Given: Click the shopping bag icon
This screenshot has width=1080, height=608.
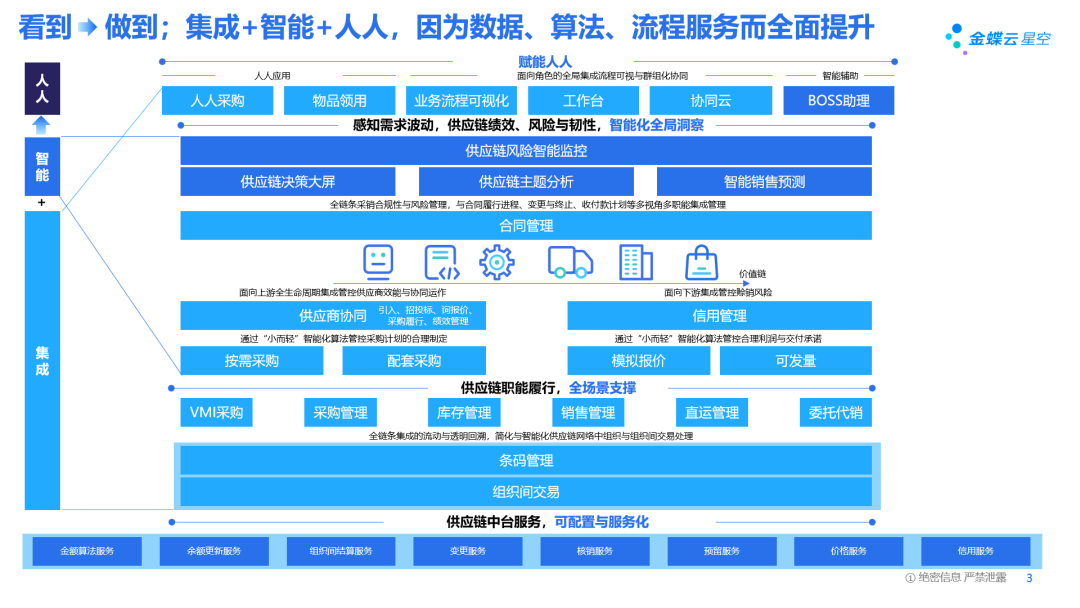Looking at the screenshot, I should coord(701,262).
